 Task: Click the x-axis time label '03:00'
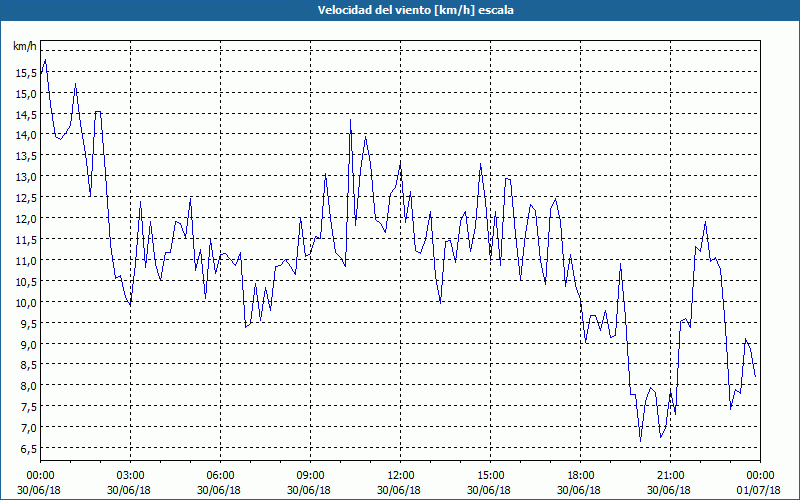(133, 476)
